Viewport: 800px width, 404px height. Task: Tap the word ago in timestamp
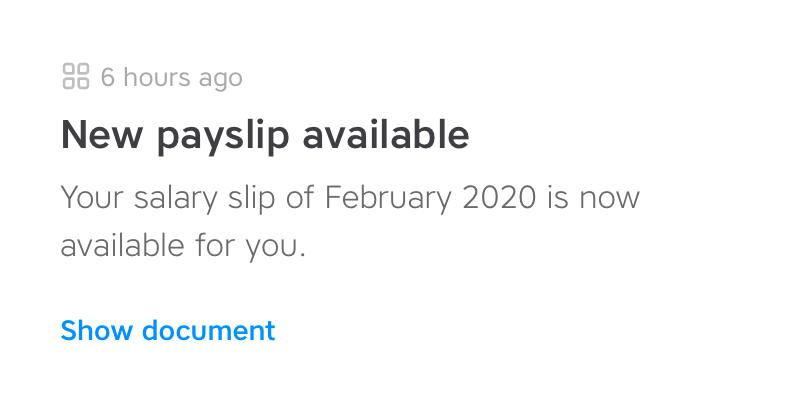click(x=220, y=80)
